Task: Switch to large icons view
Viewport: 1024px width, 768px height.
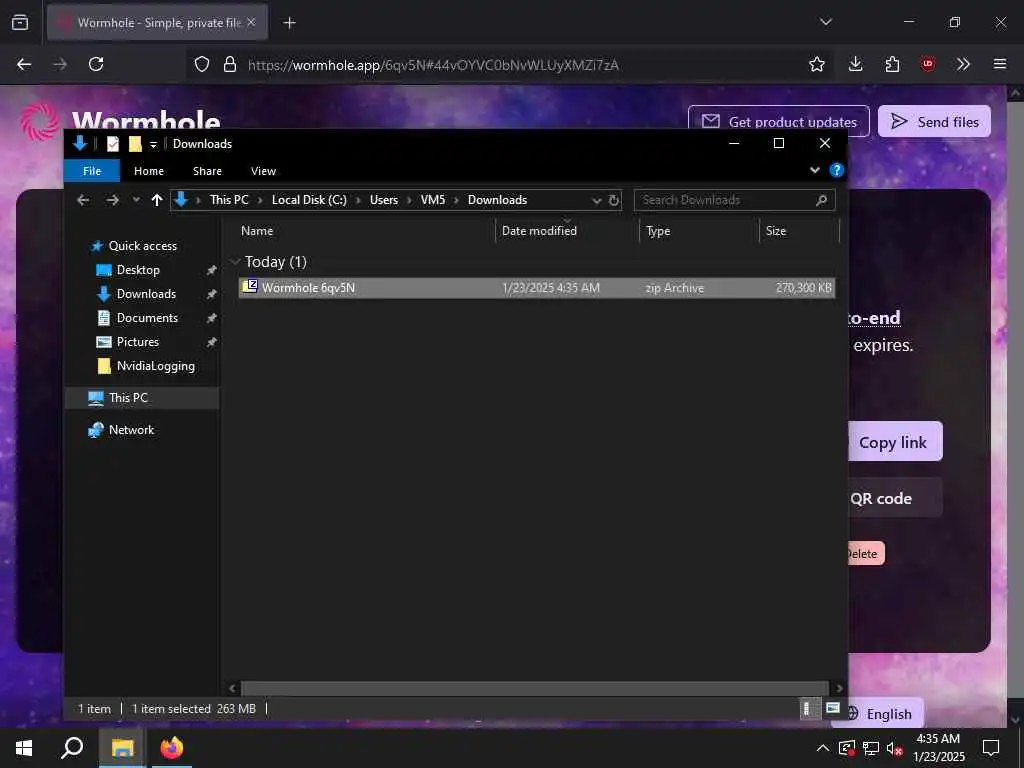Action: [833, 709]
